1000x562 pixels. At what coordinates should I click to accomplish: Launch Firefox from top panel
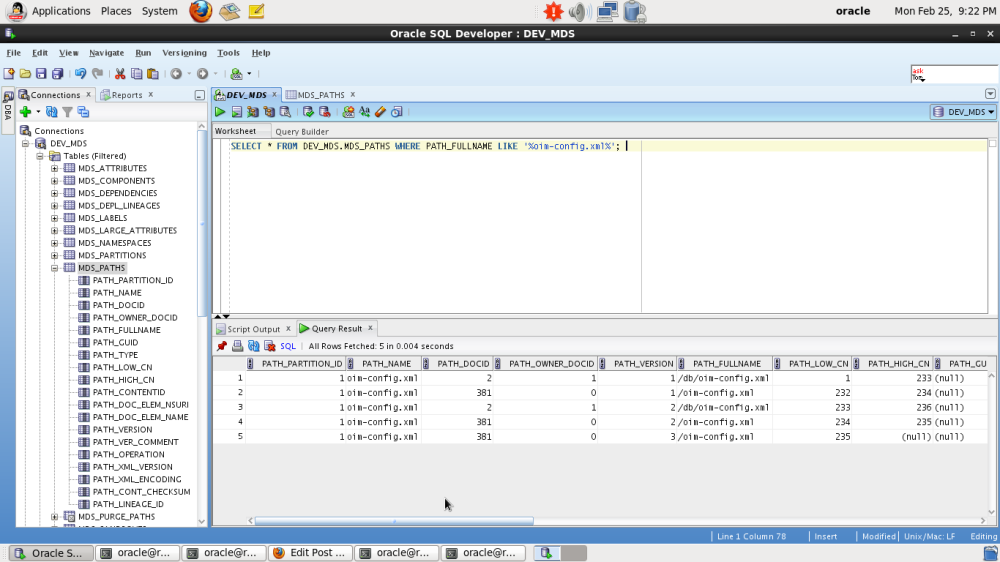[200, 11]
